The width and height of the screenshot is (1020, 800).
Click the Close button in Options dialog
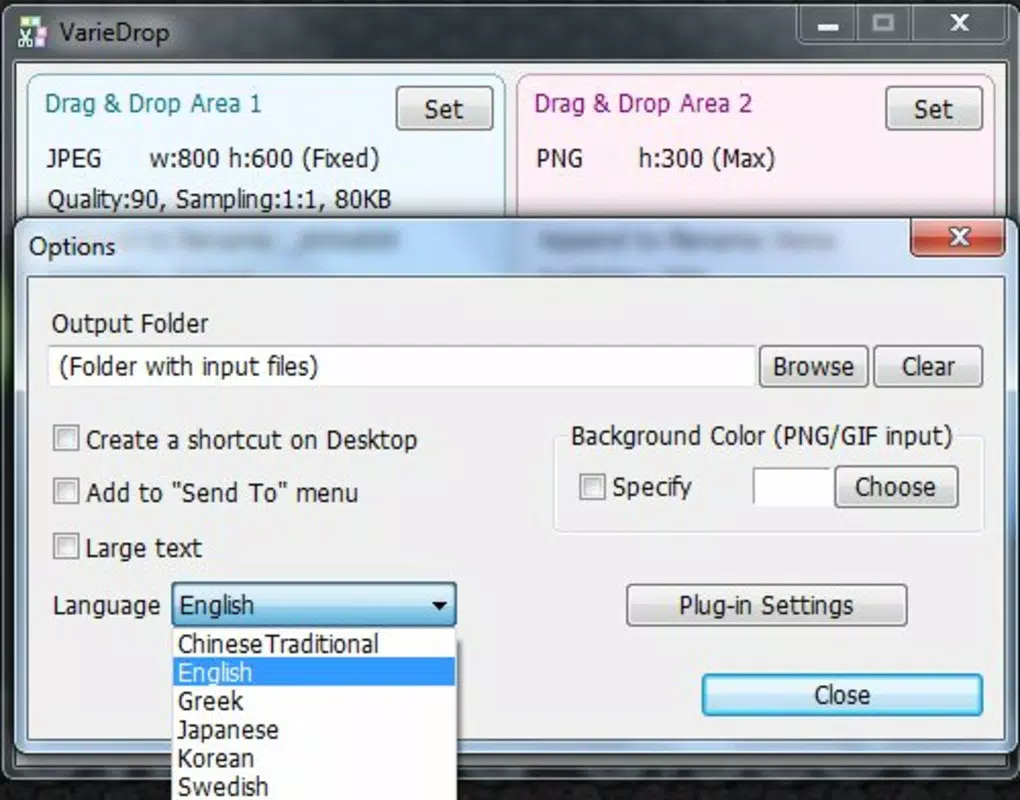(x=842, y=695)
